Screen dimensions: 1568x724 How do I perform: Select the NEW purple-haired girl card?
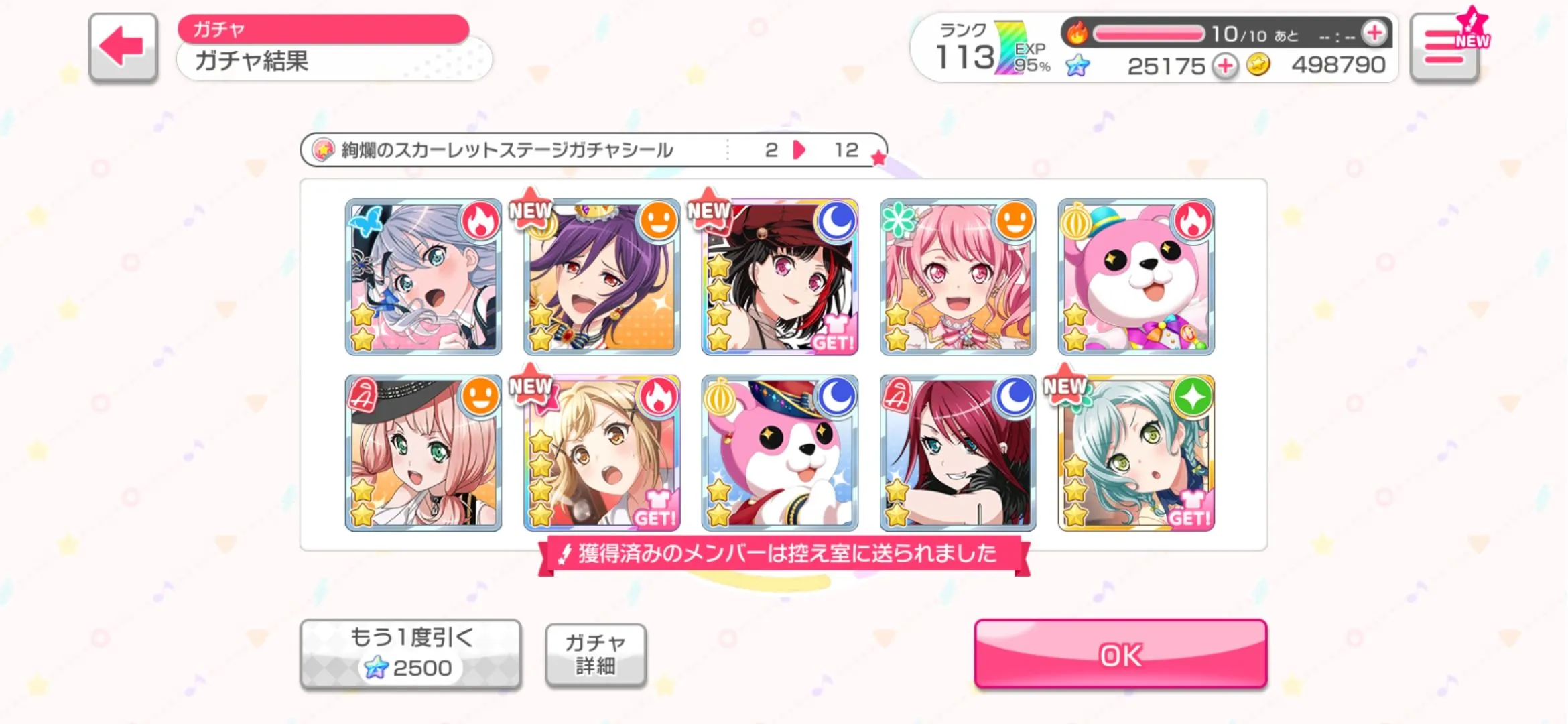click(602, 277)
